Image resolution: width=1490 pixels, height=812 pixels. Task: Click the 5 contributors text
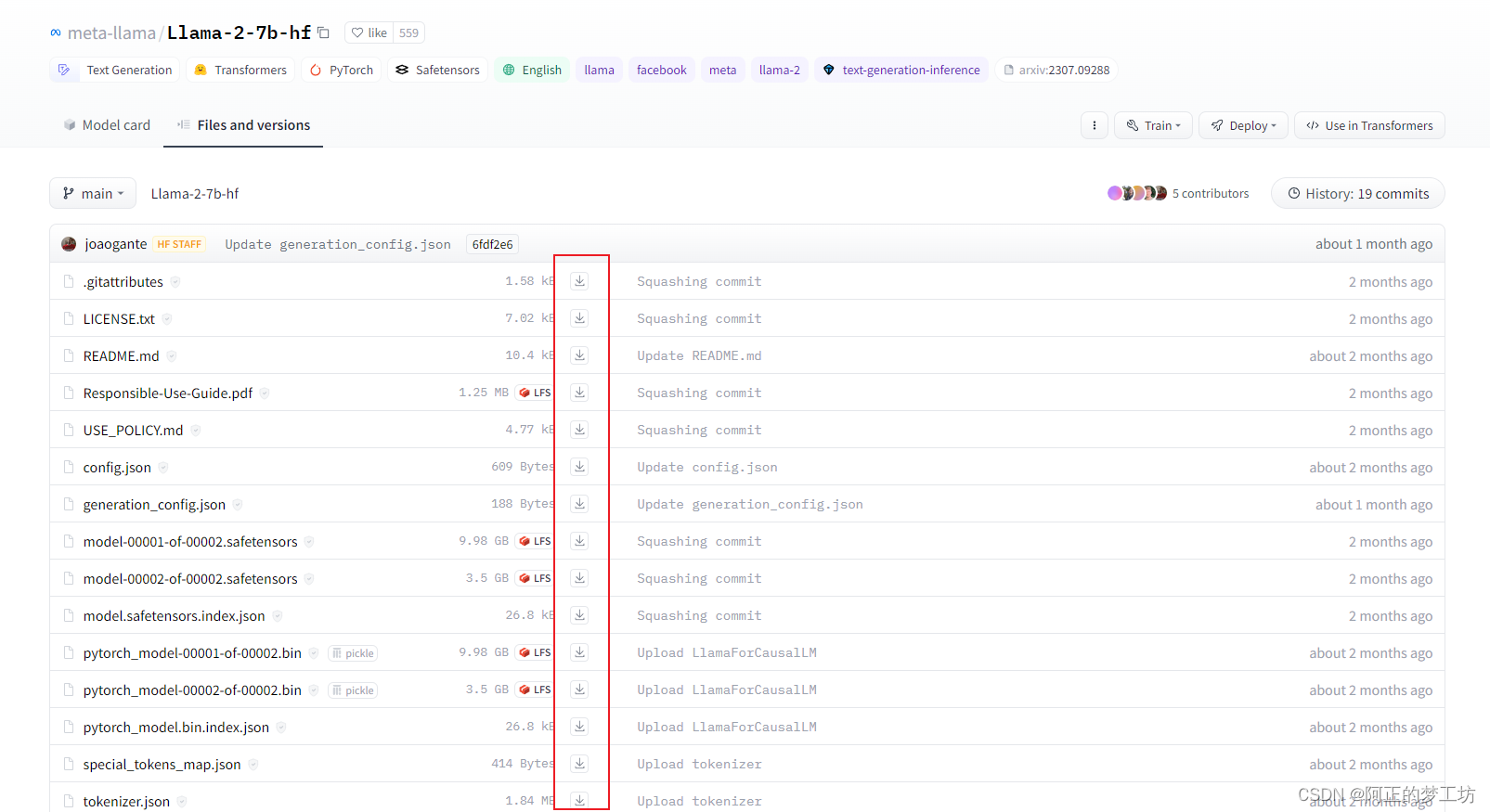(x=1211, y=193)
